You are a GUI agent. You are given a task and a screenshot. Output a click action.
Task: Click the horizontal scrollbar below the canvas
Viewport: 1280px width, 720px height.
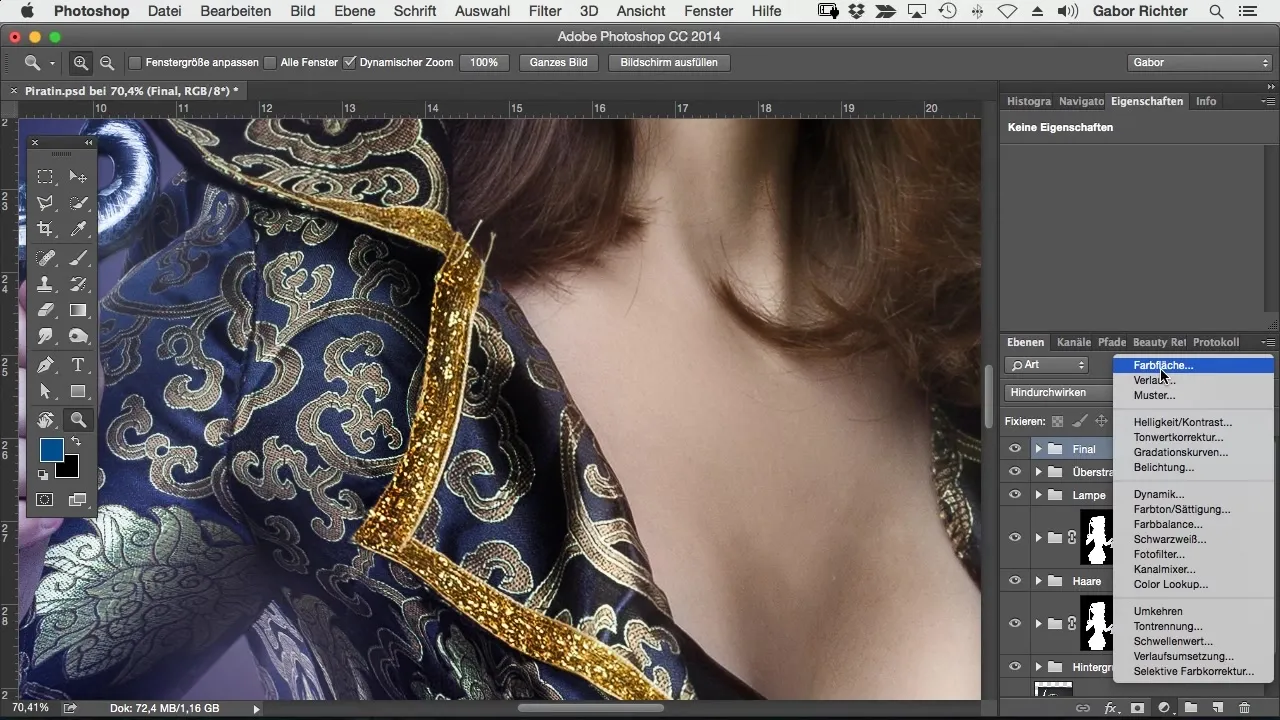tap(591, 708)
